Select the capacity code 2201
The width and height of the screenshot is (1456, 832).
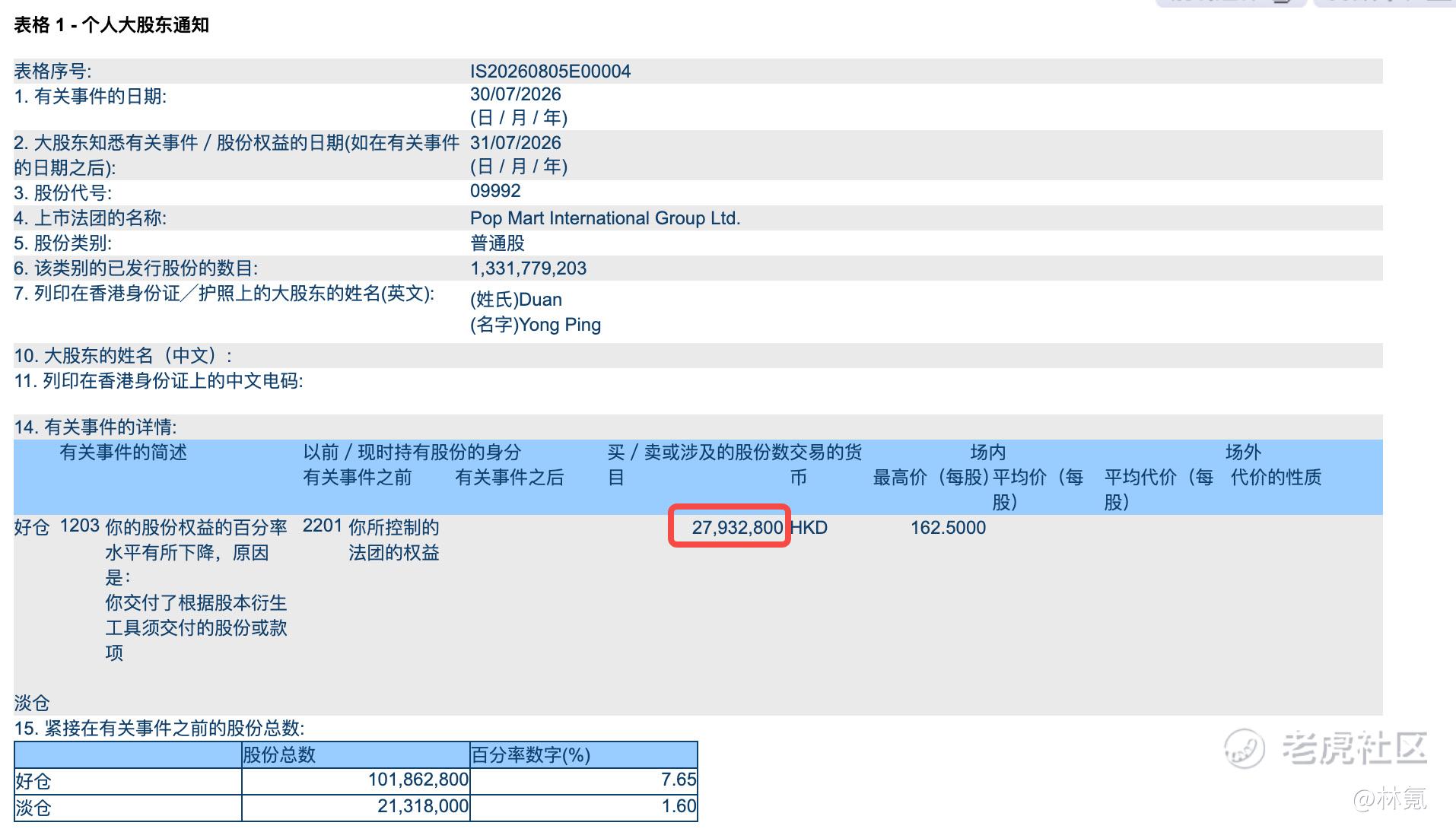(323, 526)
